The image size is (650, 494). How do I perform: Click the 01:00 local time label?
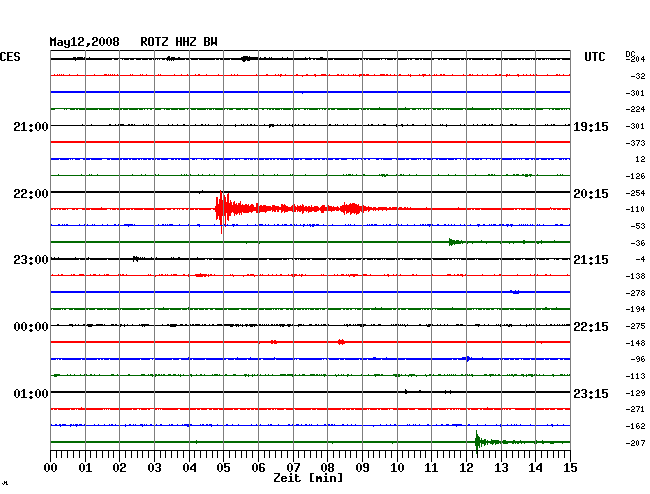[31, 393]
